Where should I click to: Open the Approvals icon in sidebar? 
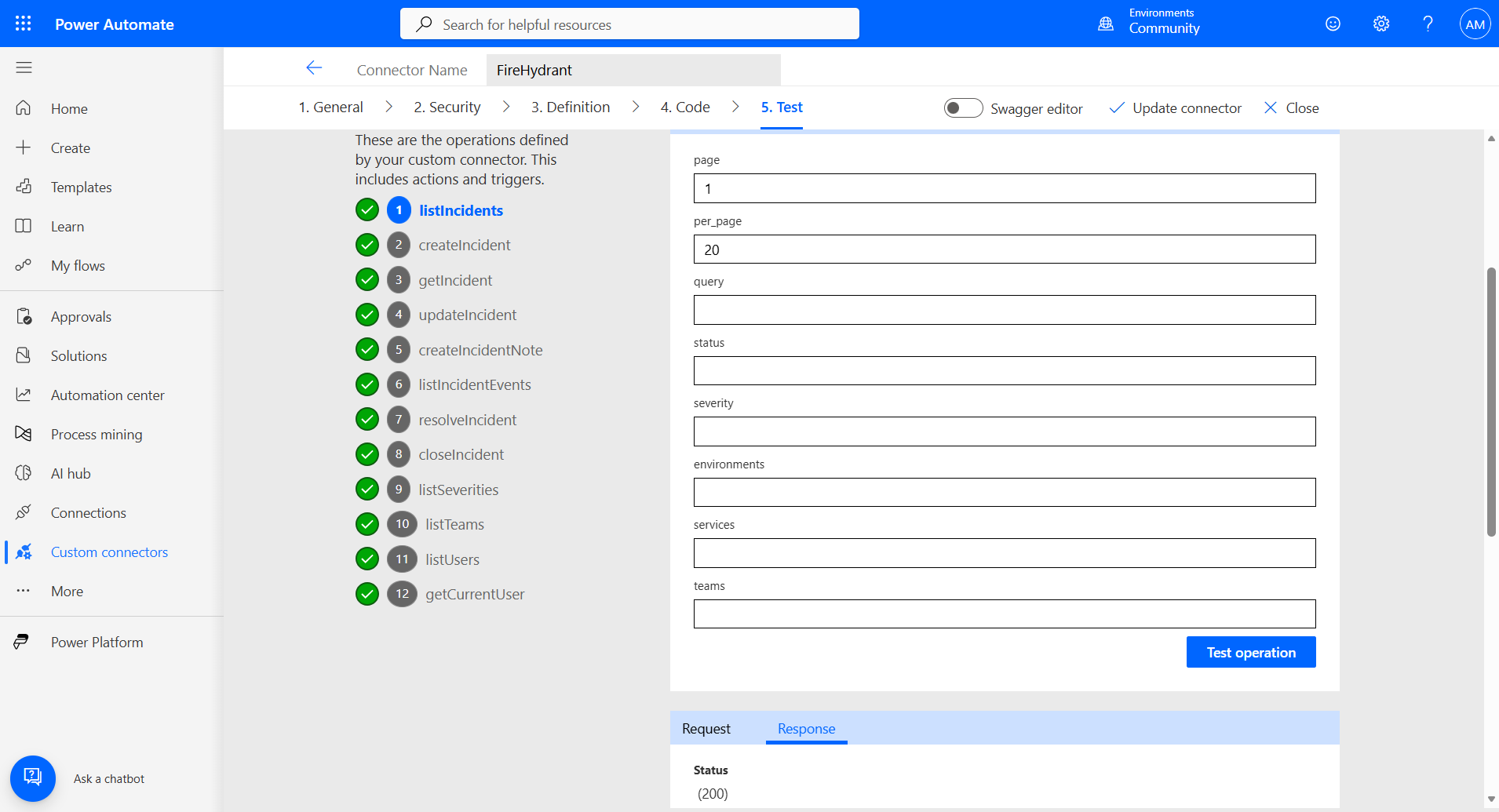pyautogui.click(x=24, y=316)
